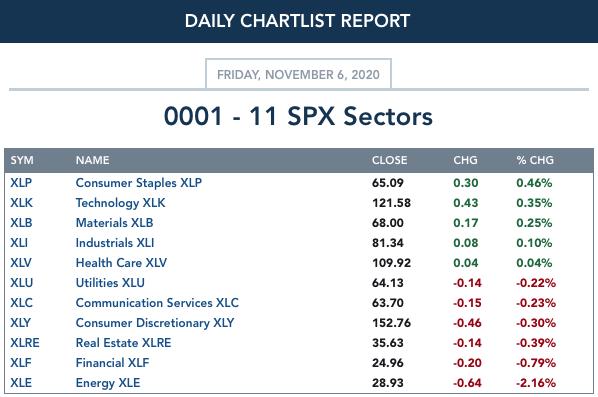Open the XLP symbol link
The image size is (598, 397).
(x=21, y=183)
